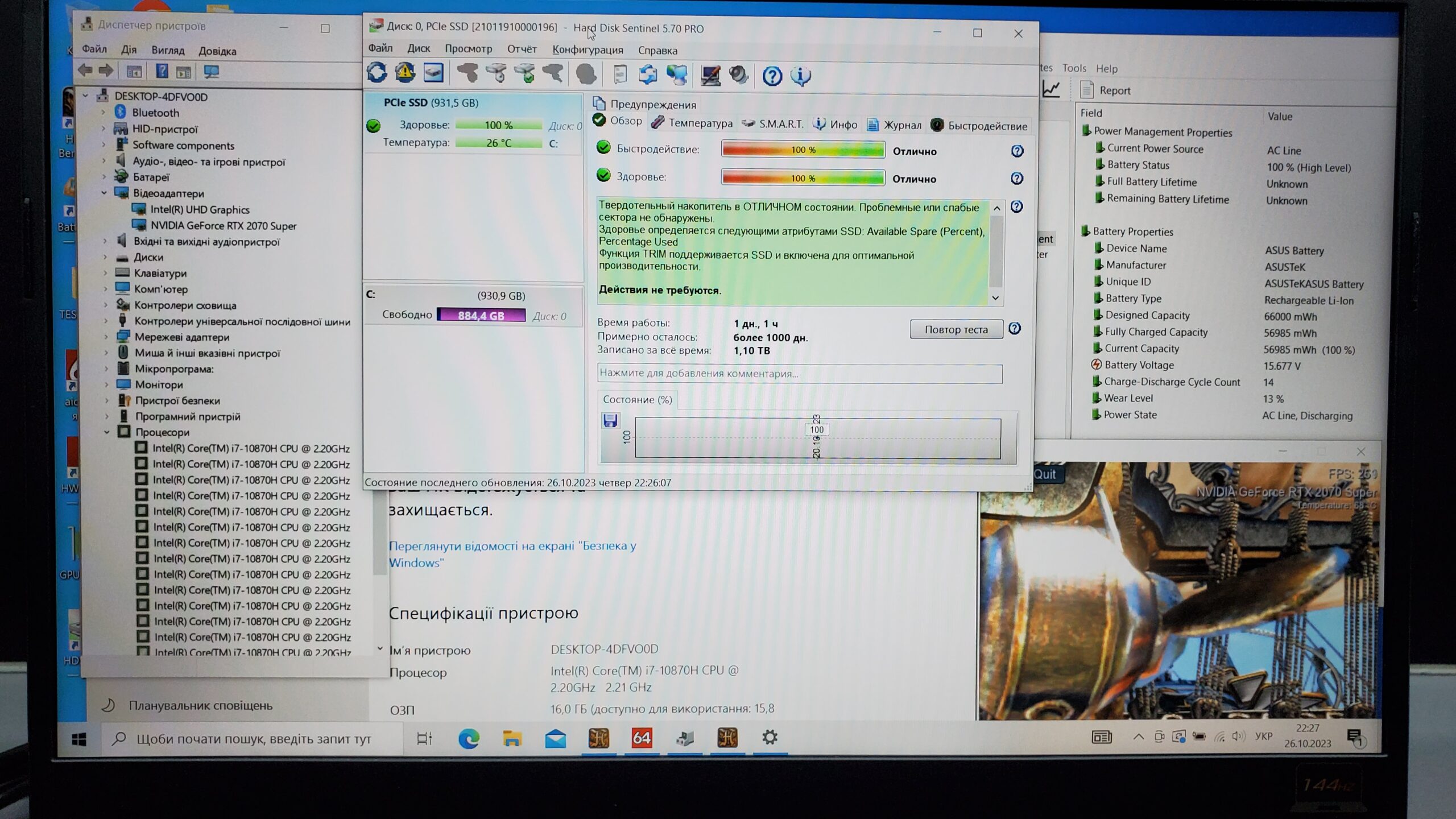Collapse the Процесори tree node
Image resolution: width=1456 pixels, height=819 pixels.
[107, 432]
